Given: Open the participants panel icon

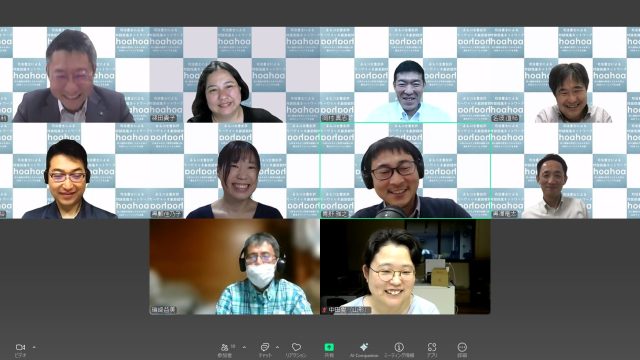Looking at the screenshot, I should pyautogui.click(x=224, y=347).
